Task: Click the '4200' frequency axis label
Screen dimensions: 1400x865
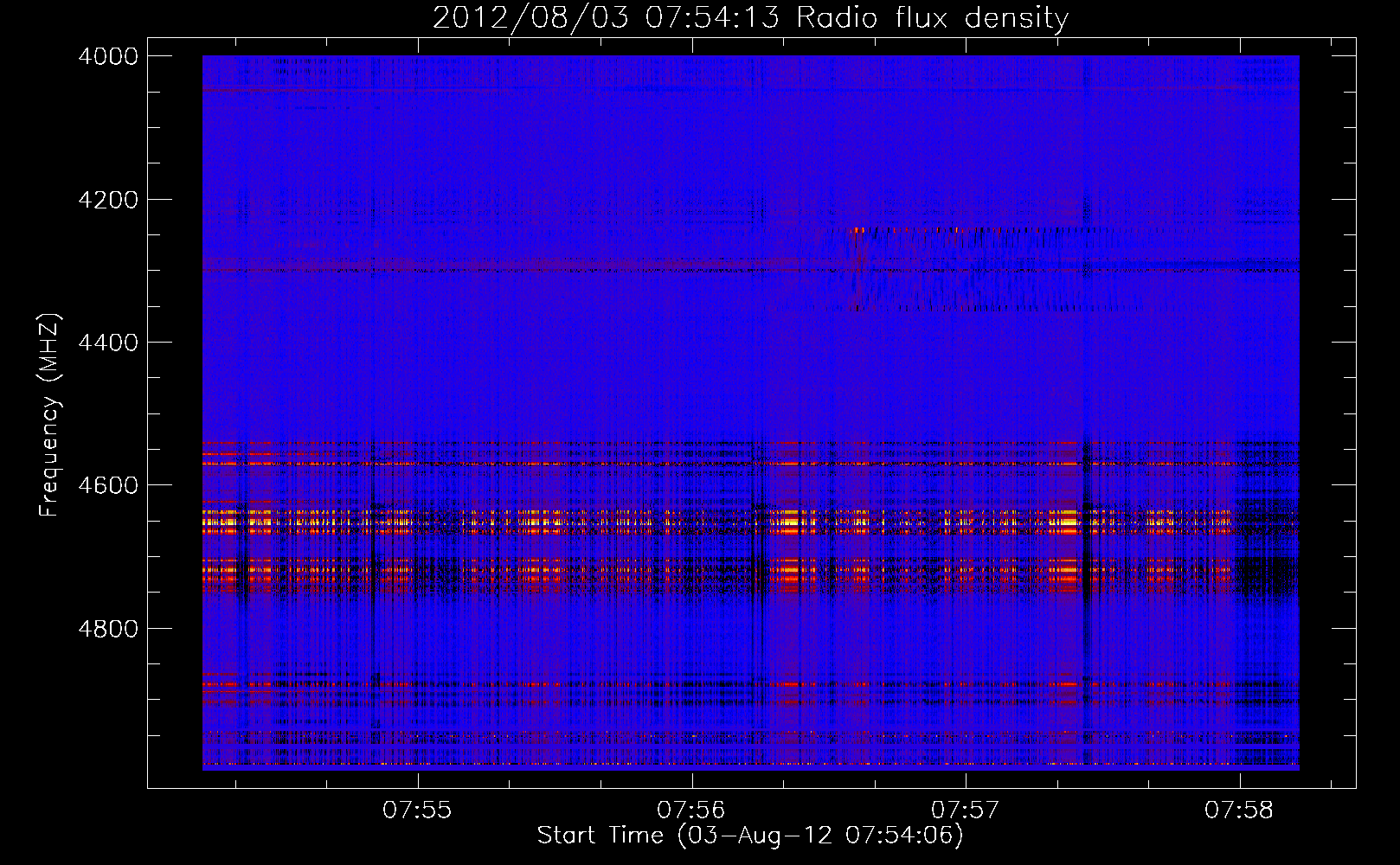Action: coord(108,200)
